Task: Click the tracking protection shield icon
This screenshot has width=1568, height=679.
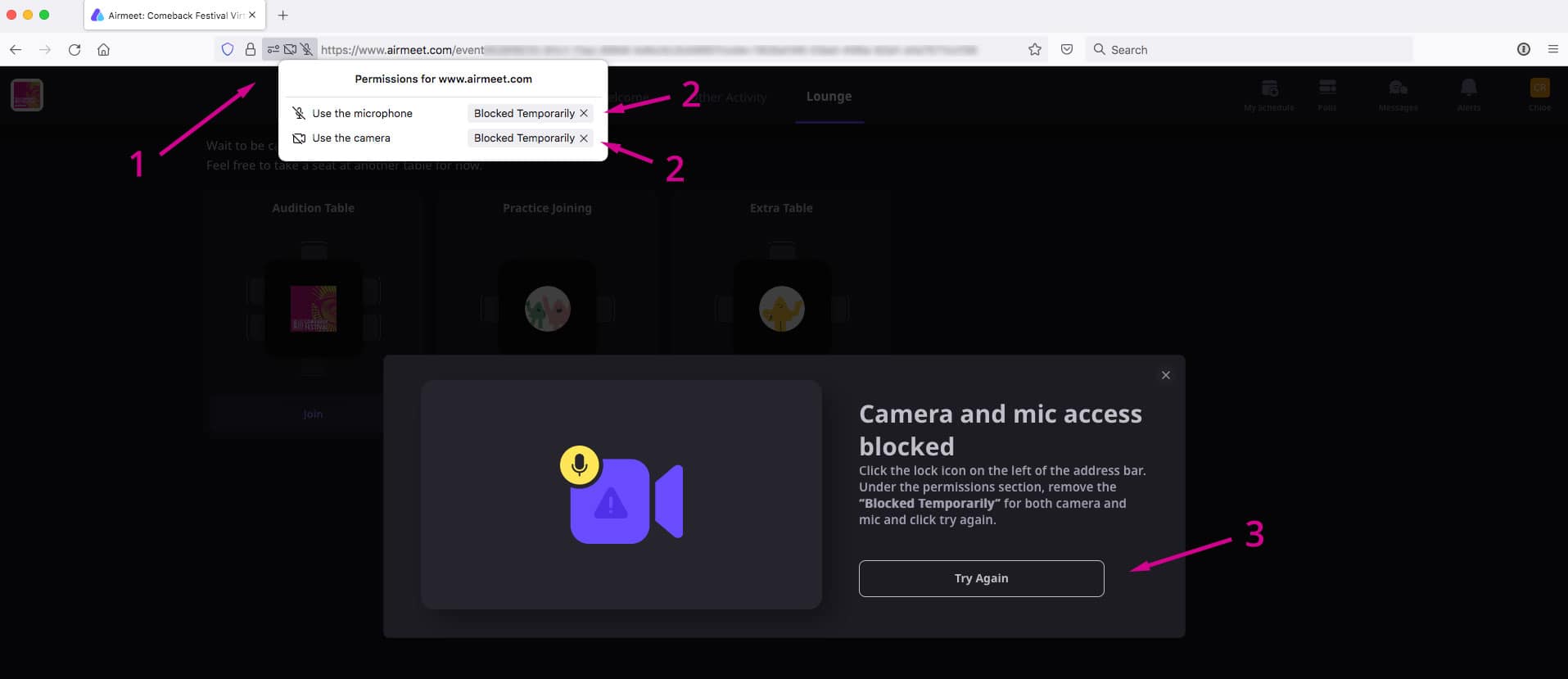Action: (x=228, y=50)
